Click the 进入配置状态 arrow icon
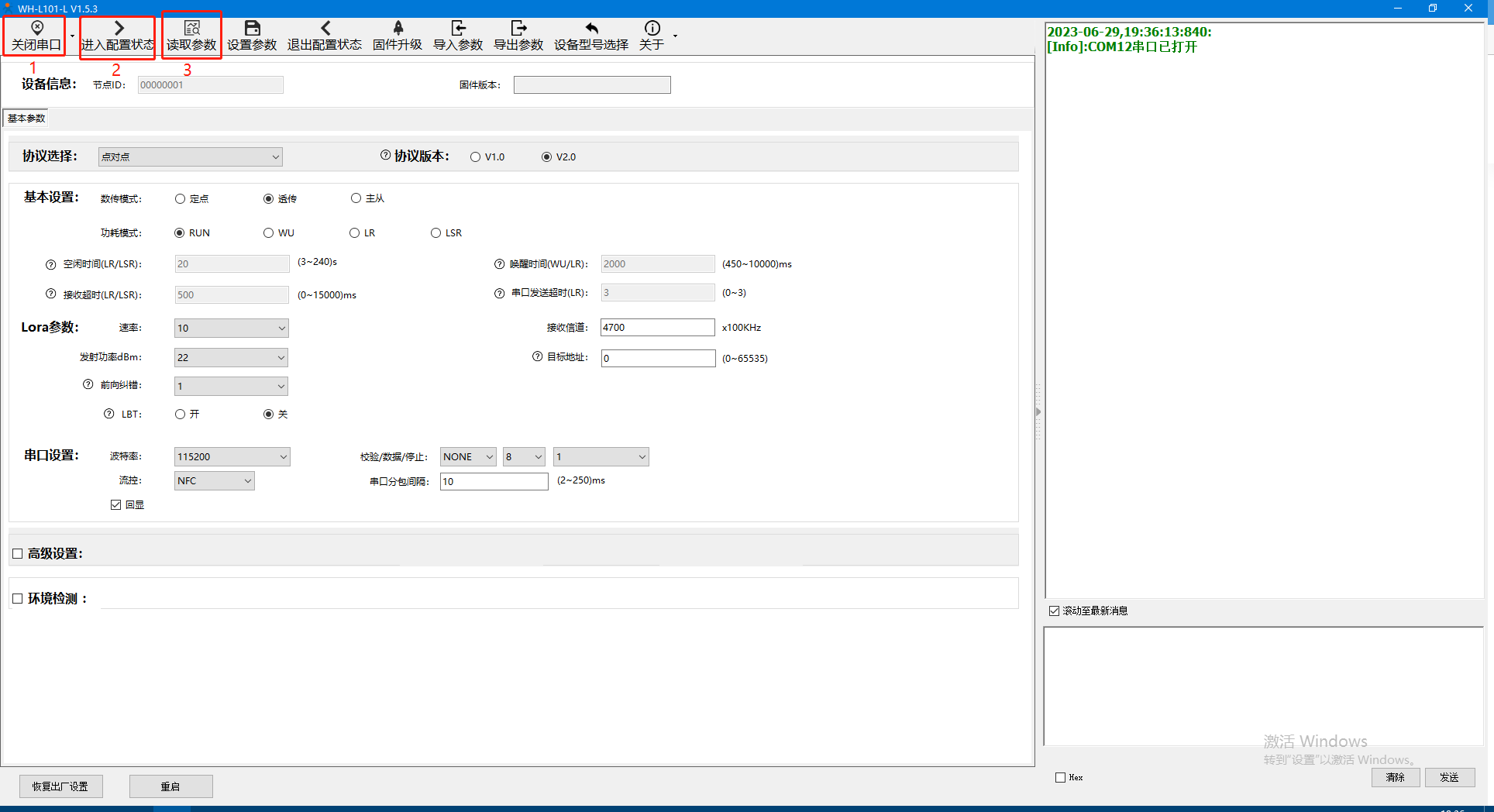This screenshot has height=812, width=1494. pyautogui.click(x=119, y=29)
